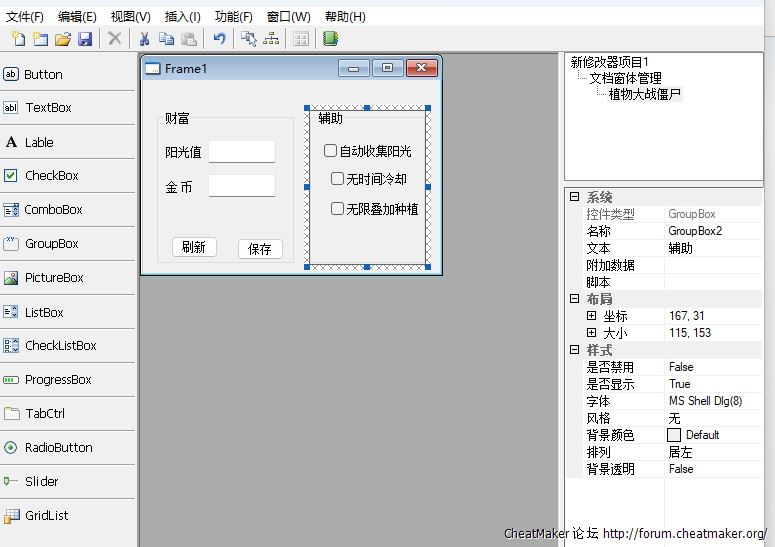Click the Undo arrow toolbar icon
The height and width of the screenshot is (547, 775).
pos(219,39)
